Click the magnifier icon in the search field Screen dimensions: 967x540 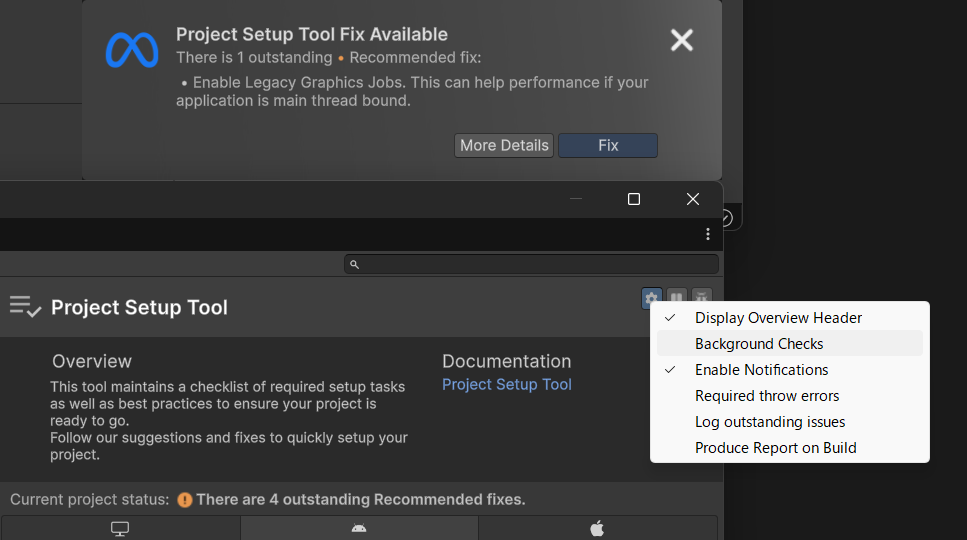354,264
